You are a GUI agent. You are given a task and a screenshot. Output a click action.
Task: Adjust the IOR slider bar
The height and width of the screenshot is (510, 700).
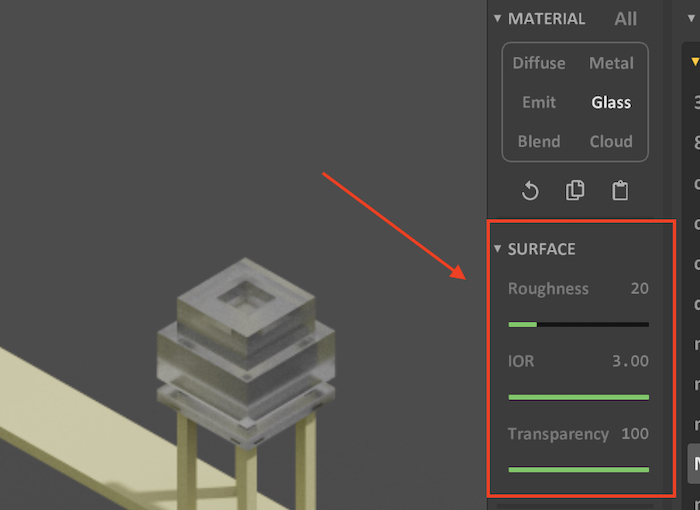point(579,397)
